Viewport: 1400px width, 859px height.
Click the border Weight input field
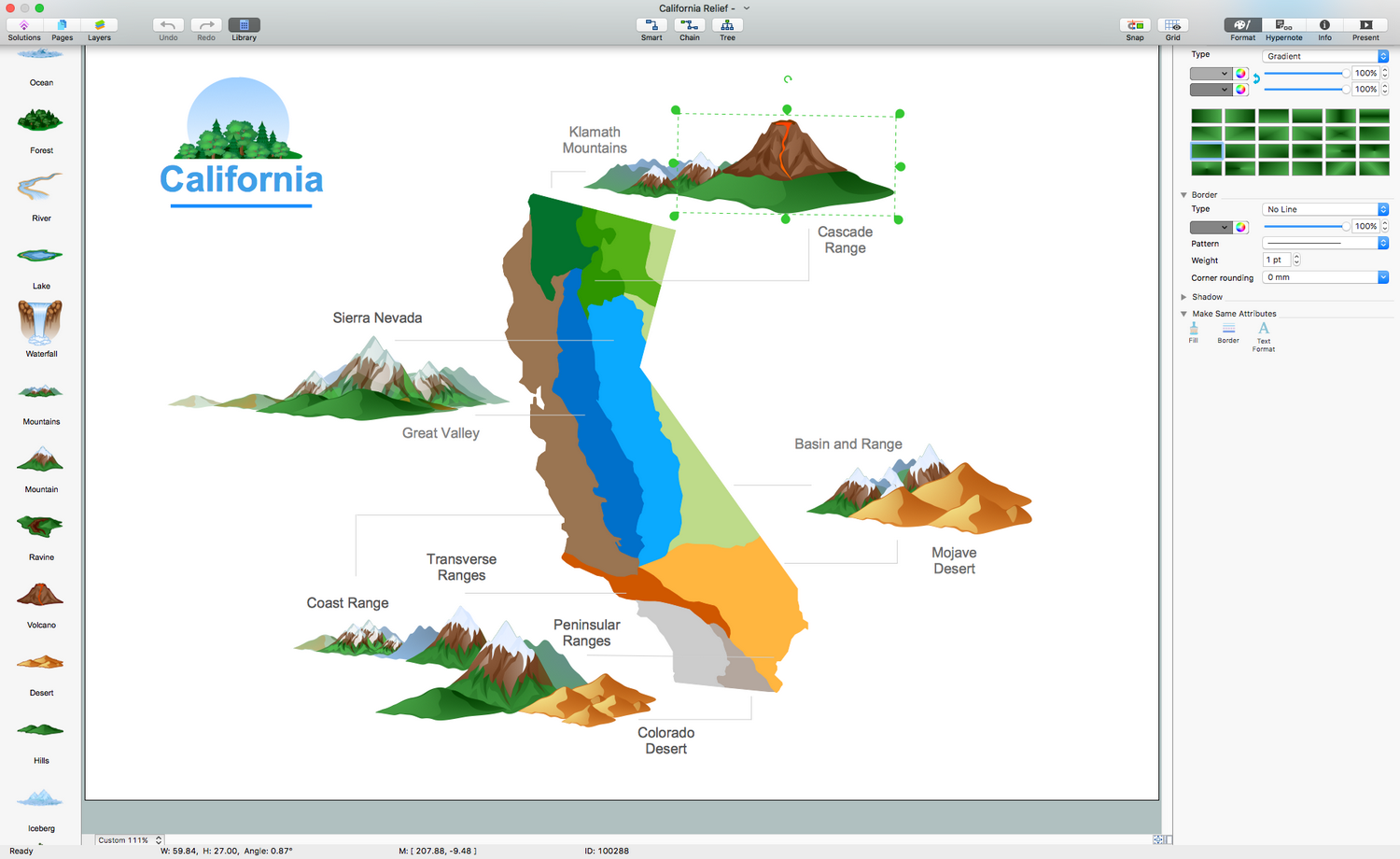click(x=1277, y=260)
